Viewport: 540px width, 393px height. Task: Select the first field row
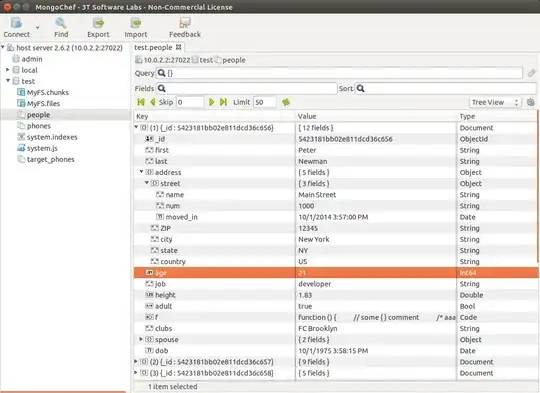click(x=335, y=150)
